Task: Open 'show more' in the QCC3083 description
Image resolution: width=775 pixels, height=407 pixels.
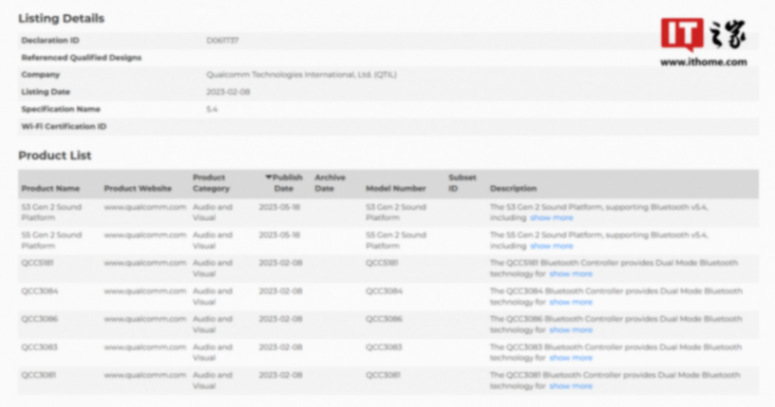Action: [571, 358]
